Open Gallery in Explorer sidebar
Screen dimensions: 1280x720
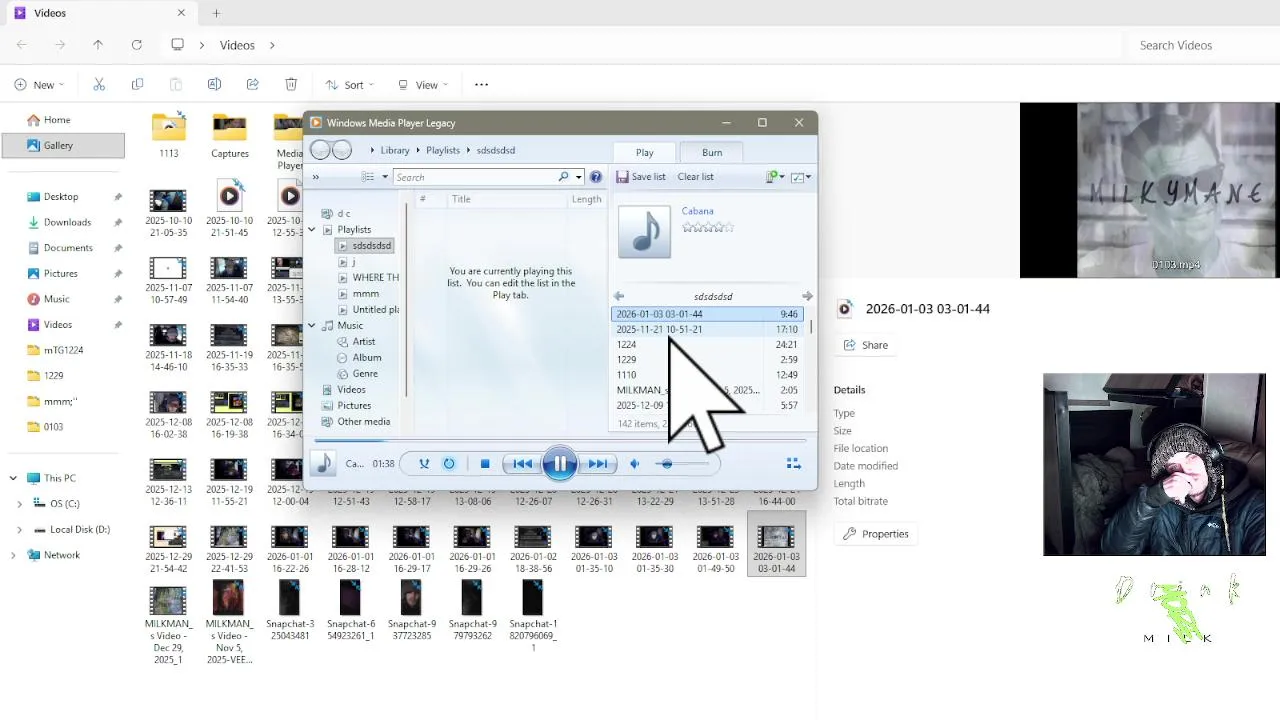63,145
